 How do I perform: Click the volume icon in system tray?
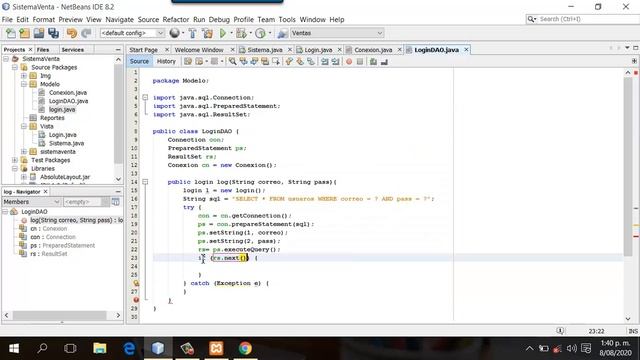[571, 348]
